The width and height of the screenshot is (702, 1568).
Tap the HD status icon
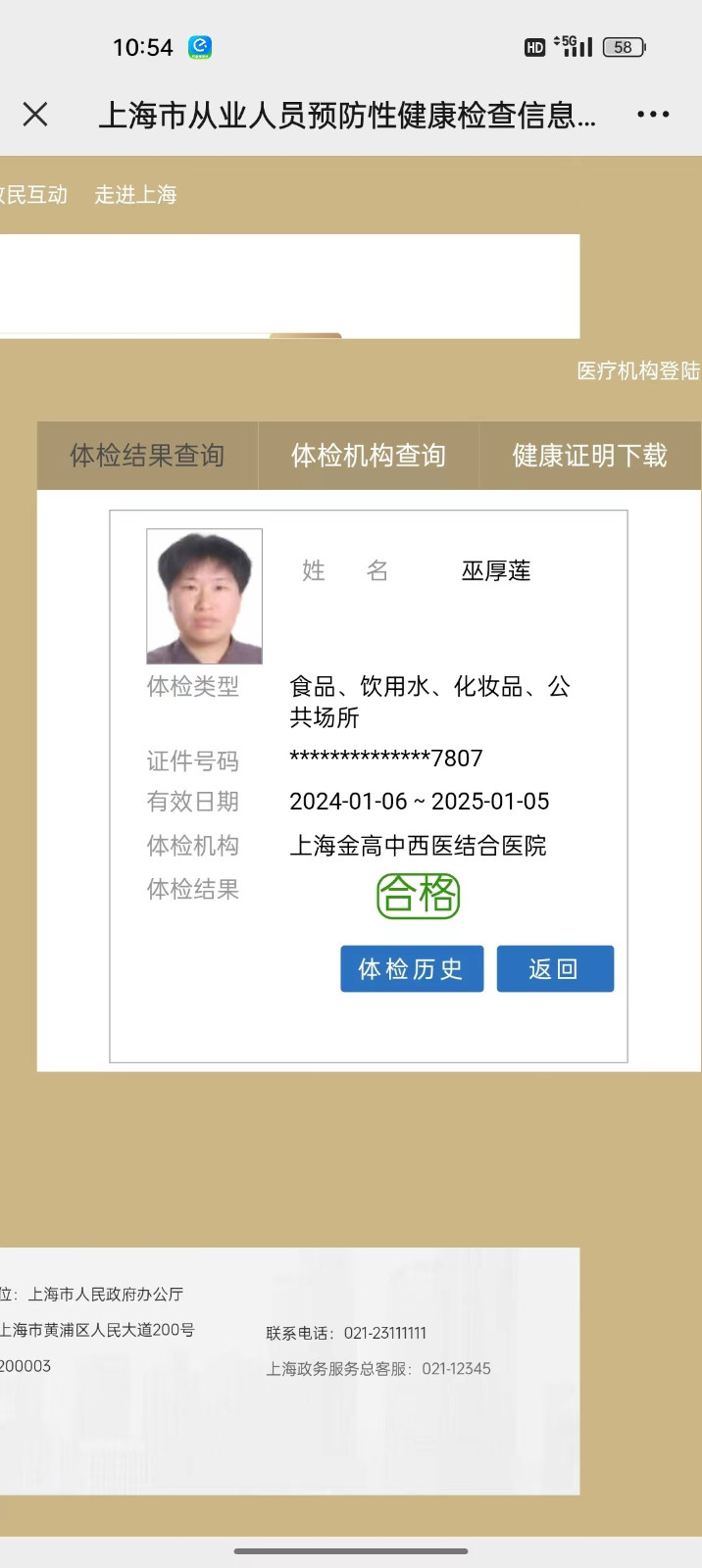(535, 47)
